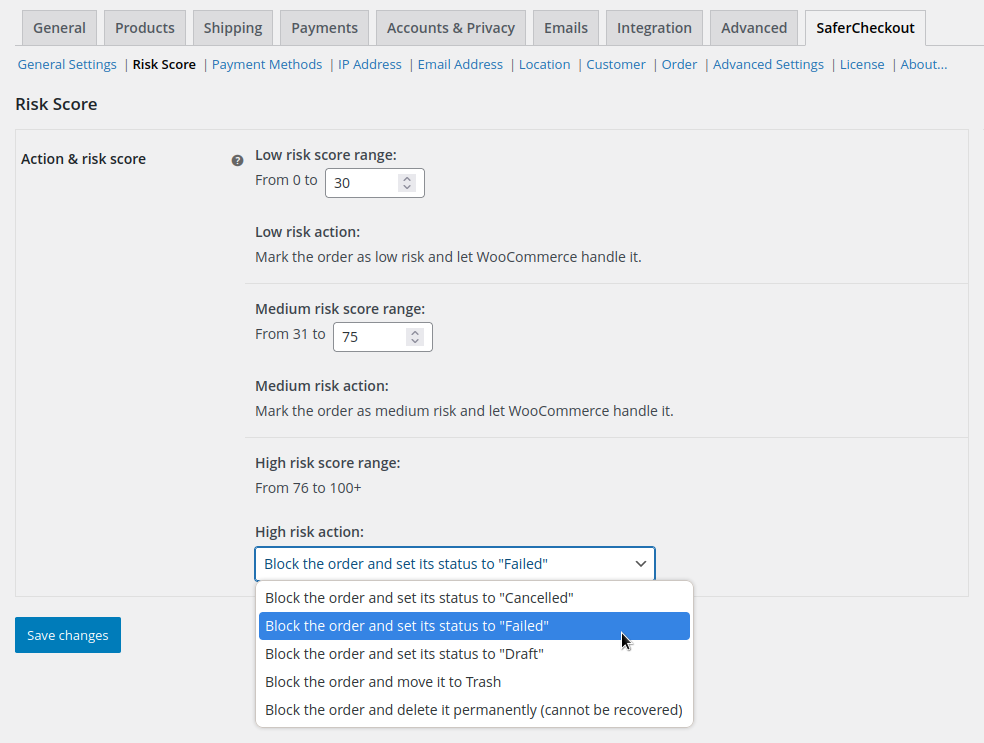
Task: Open the Order section link
Action: pos(679,65)
